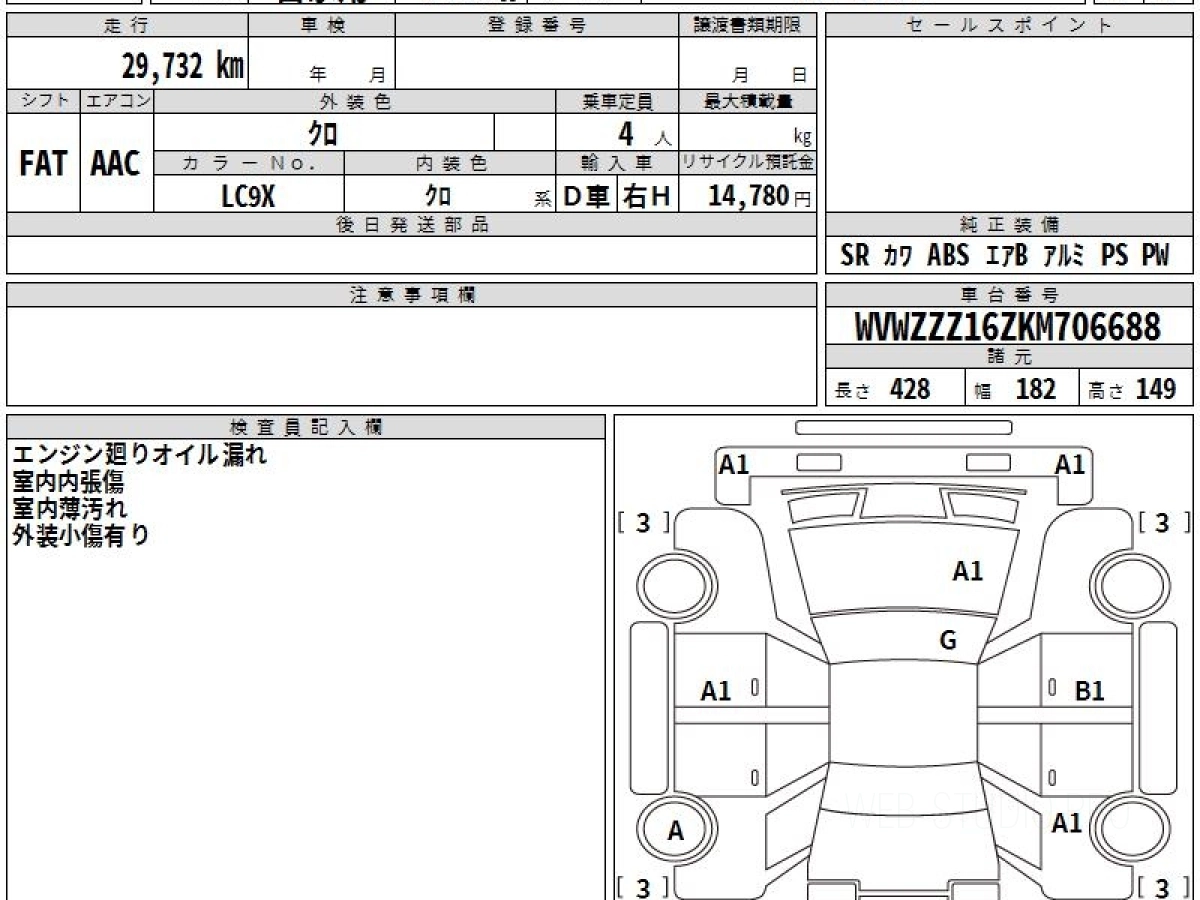Select the D車 import value

[x=587, y=197]
